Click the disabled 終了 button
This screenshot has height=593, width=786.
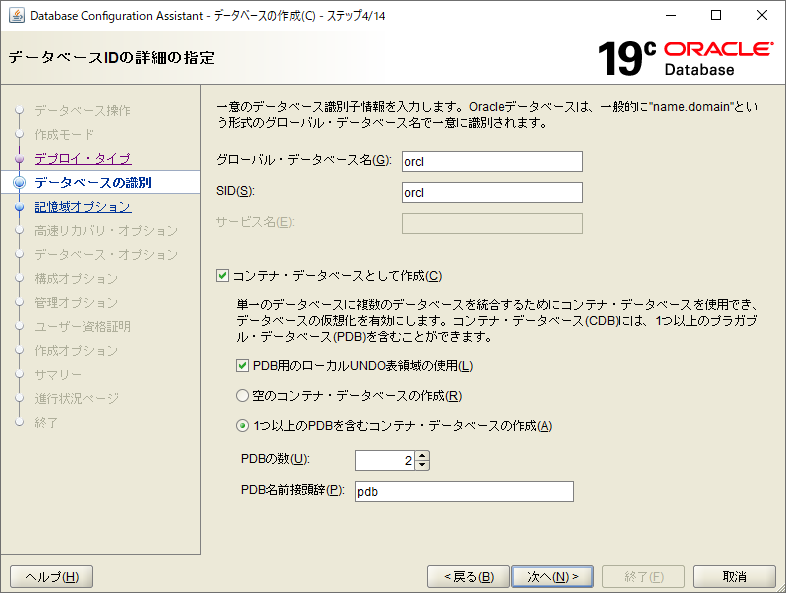644,576
